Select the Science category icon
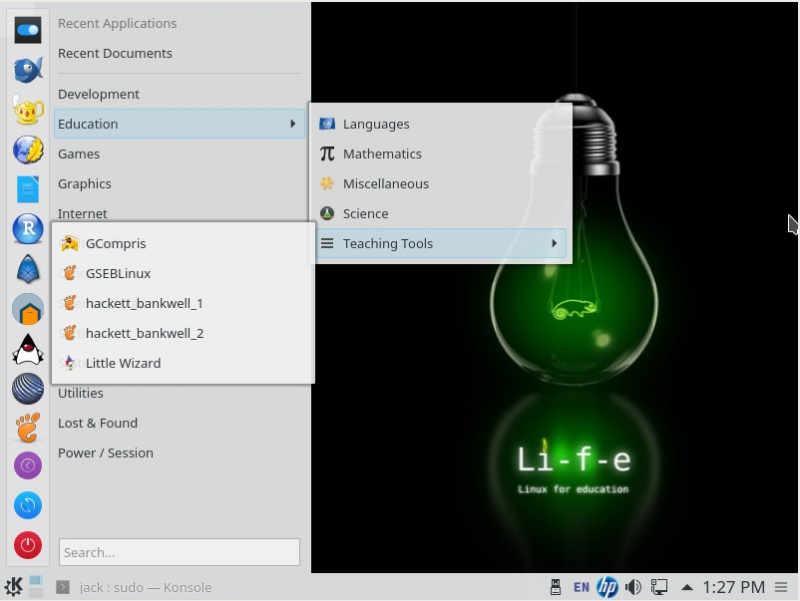 point(327,213)
